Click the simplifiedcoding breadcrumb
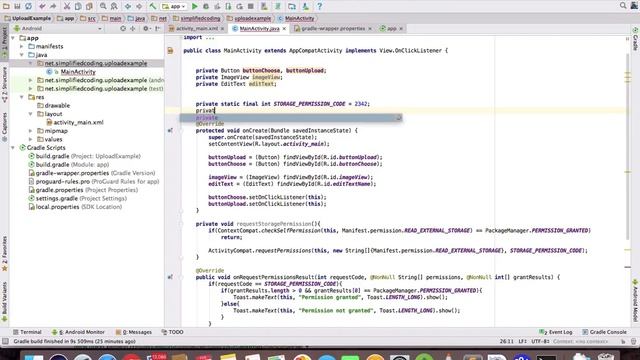 click(197, 18)
